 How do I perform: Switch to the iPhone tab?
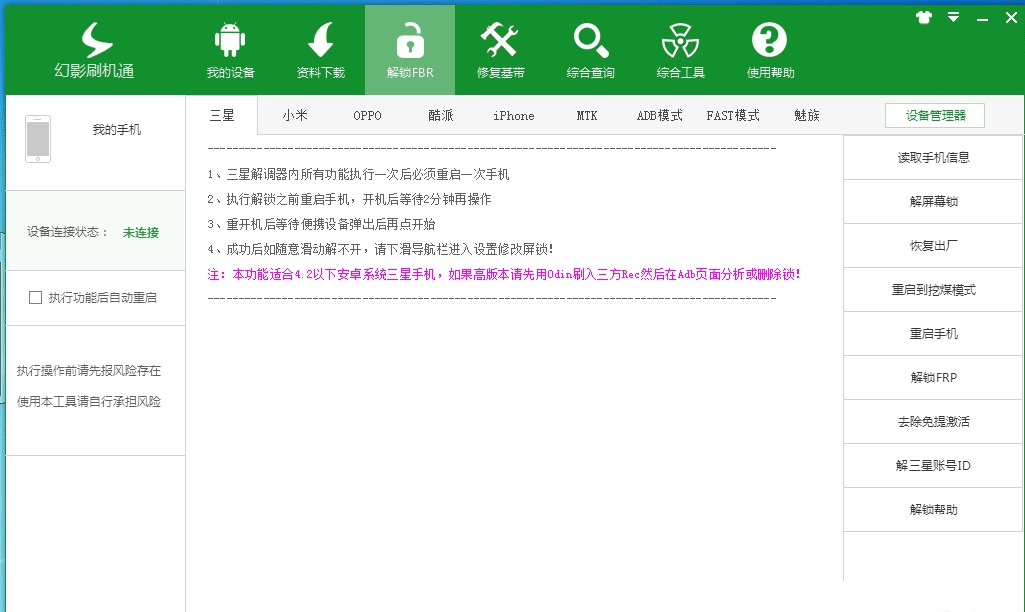click(x=514, y=116)
